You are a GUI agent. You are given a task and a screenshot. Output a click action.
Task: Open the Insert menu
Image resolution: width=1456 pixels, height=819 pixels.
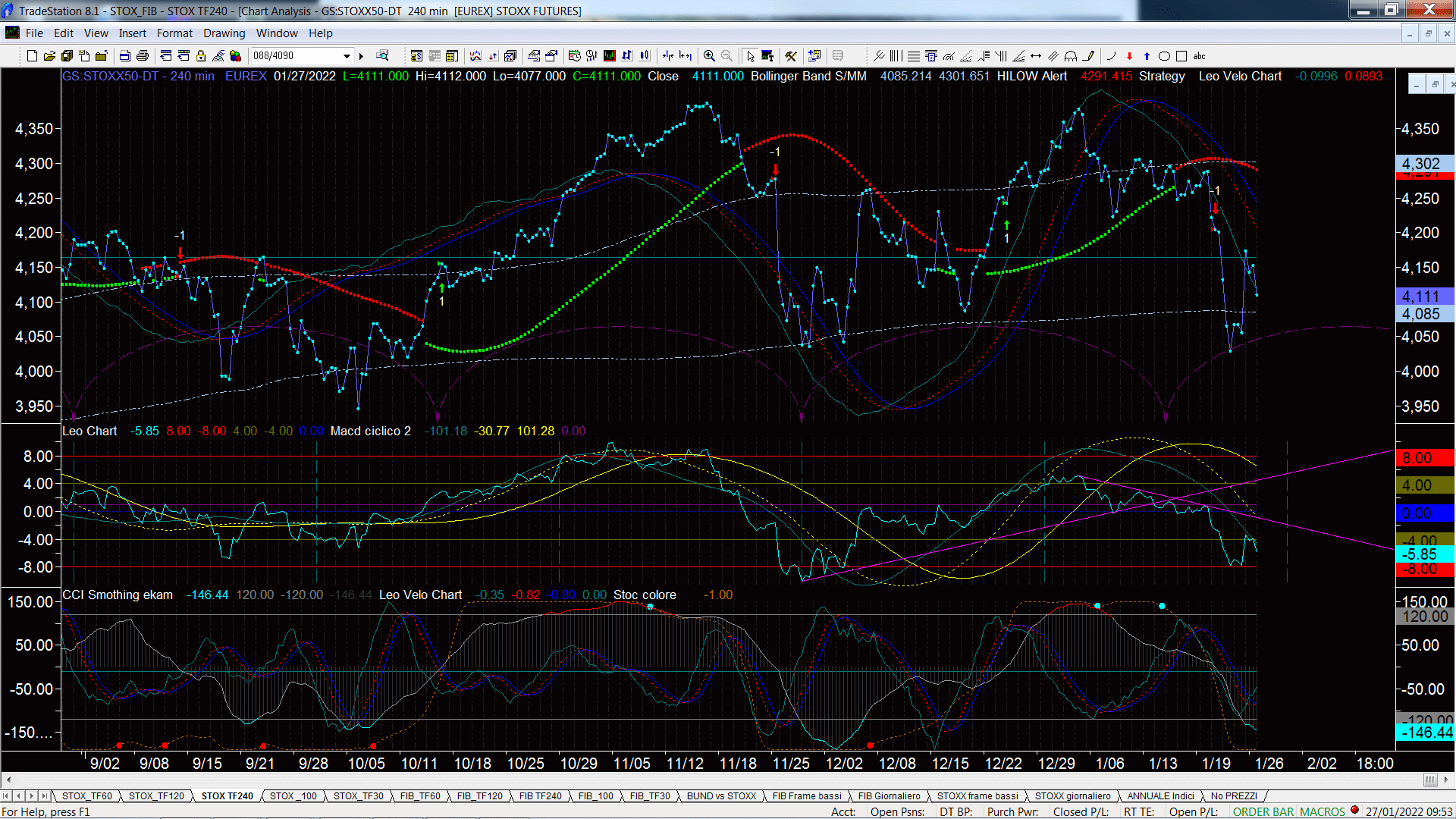[132, 33]
